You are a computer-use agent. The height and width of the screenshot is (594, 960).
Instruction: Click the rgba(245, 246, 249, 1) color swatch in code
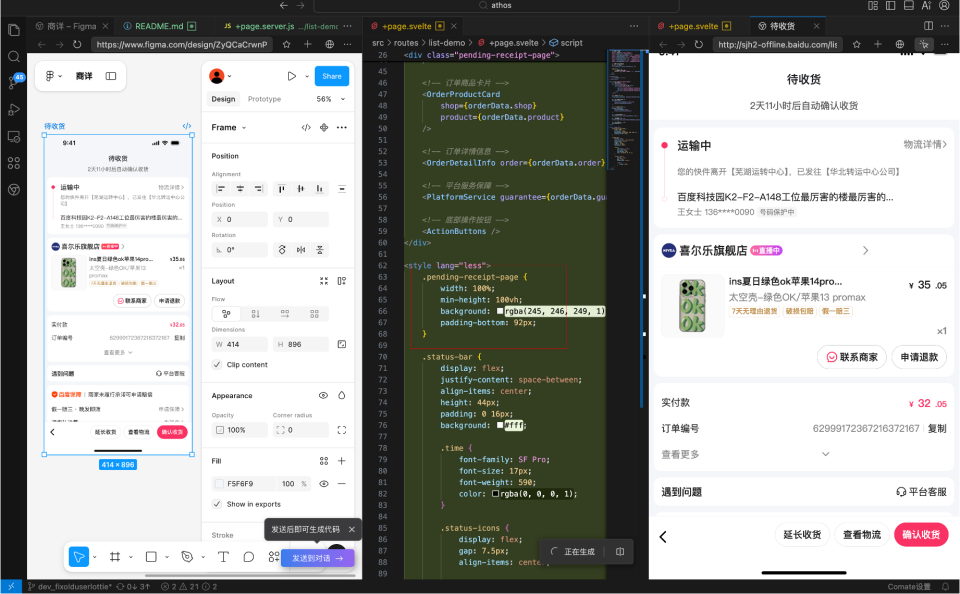pos(500,311)
